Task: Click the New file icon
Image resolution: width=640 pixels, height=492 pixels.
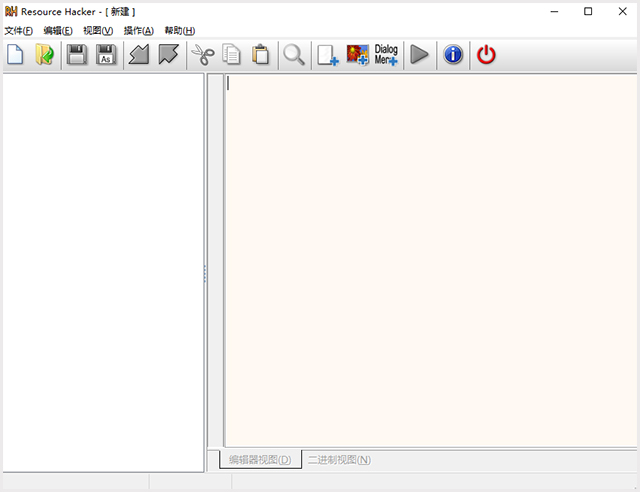Action: coord(15,55)
